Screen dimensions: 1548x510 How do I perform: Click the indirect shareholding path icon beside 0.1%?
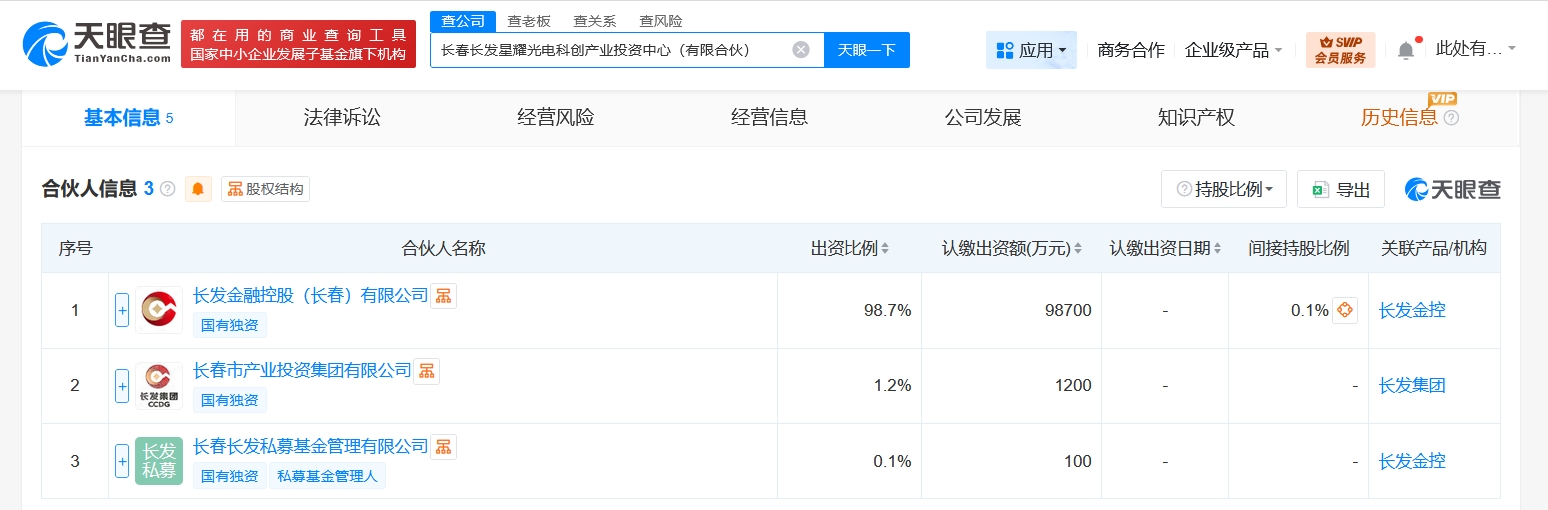click(x=1345, y=310)
